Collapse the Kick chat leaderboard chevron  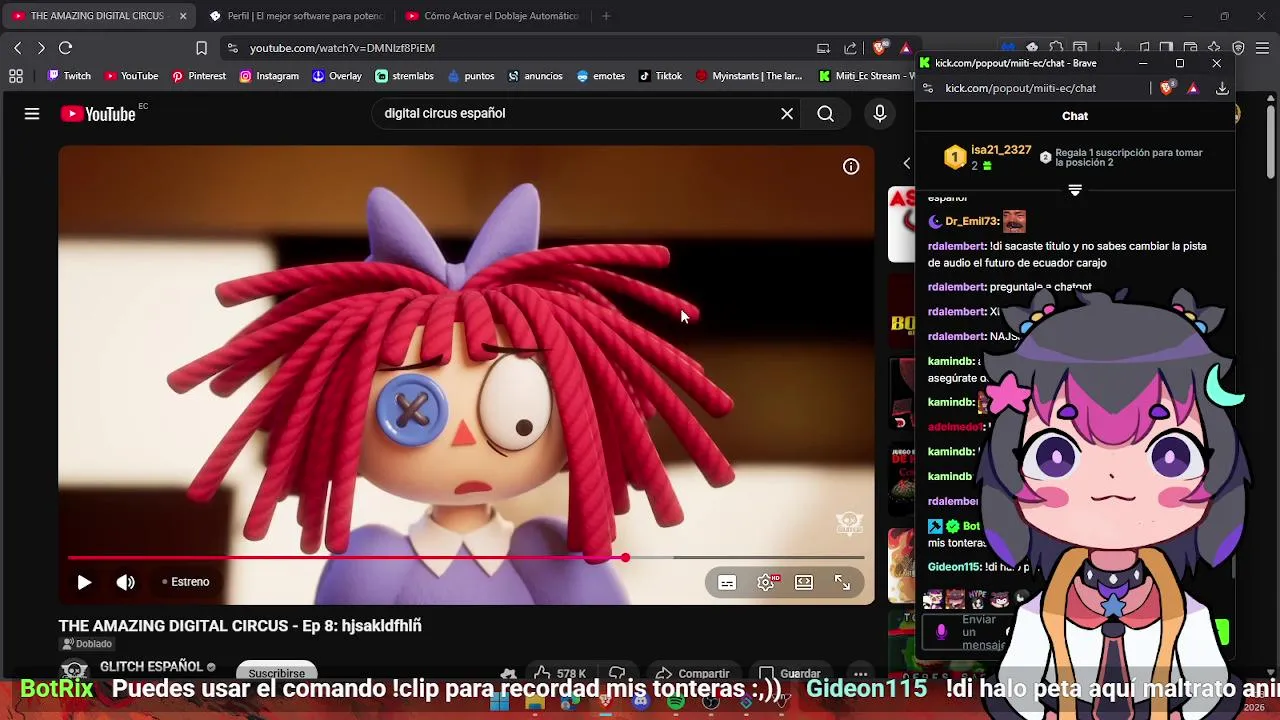pyautogui.click(x=1075, y=190)
